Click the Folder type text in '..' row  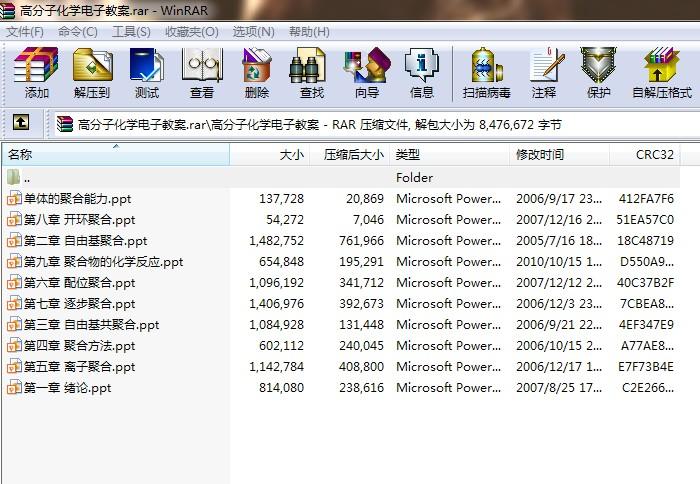pyautogui.click(x=414, y=177)
